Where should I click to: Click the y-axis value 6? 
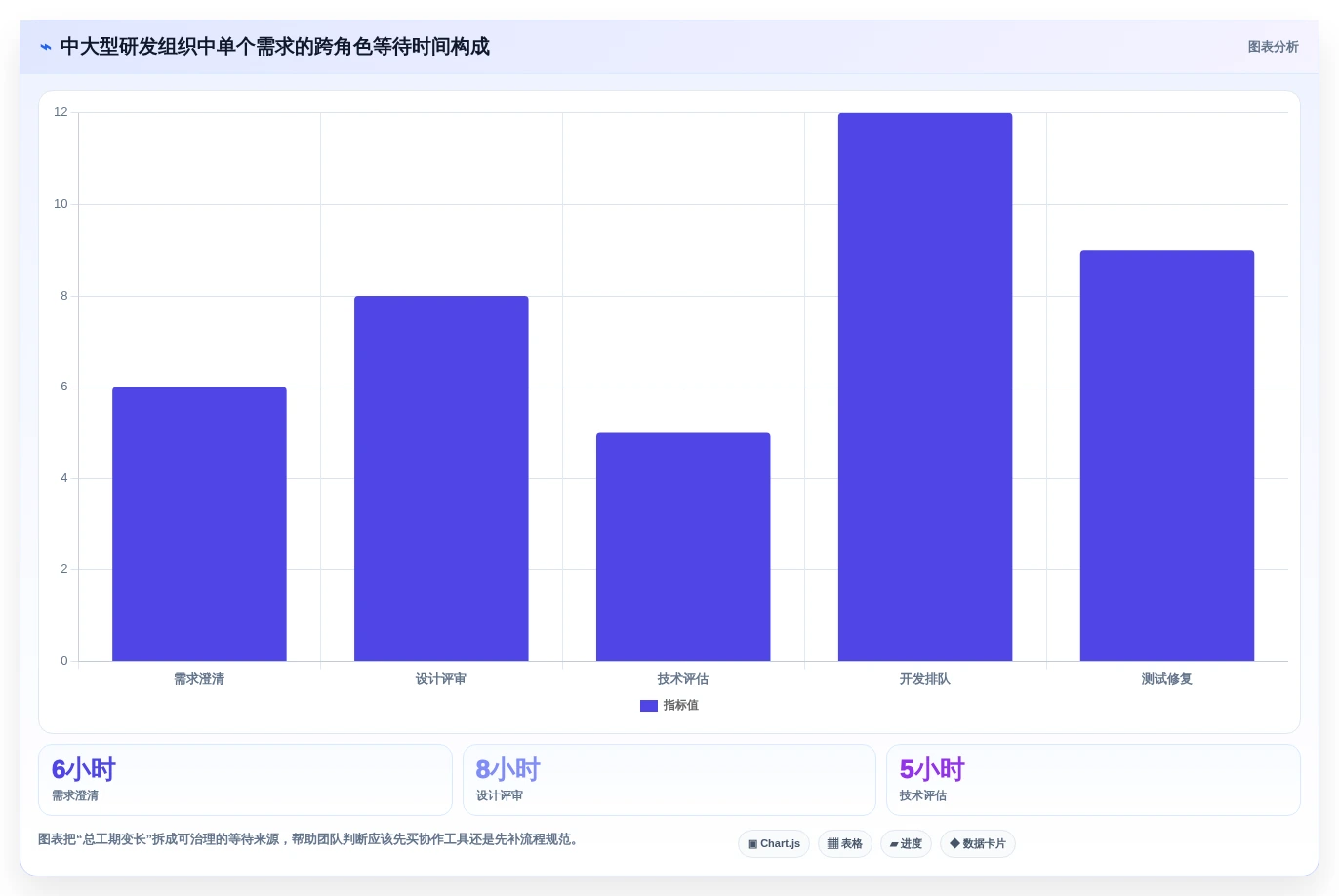pyautogui.click(x=64, y=387)
